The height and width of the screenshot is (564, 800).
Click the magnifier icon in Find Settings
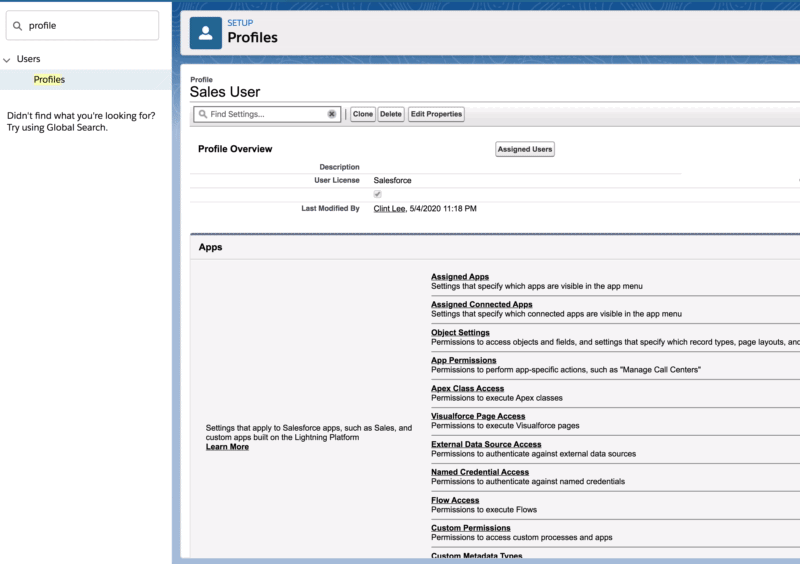tap(203, 114)
